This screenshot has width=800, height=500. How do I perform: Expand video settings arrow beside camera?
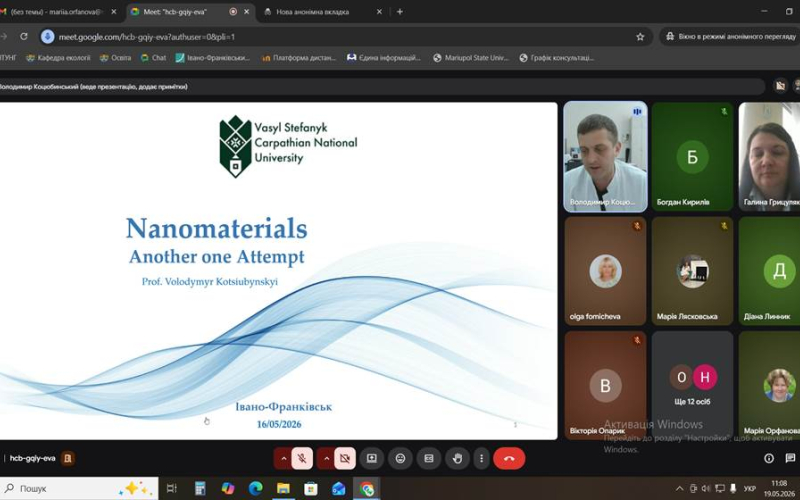point(326,458)
